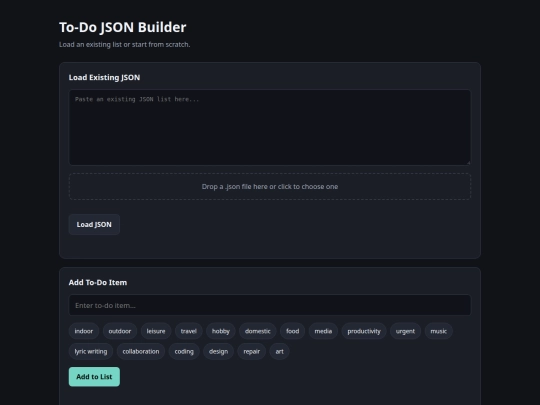Grab the textarea resize handle corner
Image resolution: width=540 pixels, height=405 pixels.
point(468,163)
